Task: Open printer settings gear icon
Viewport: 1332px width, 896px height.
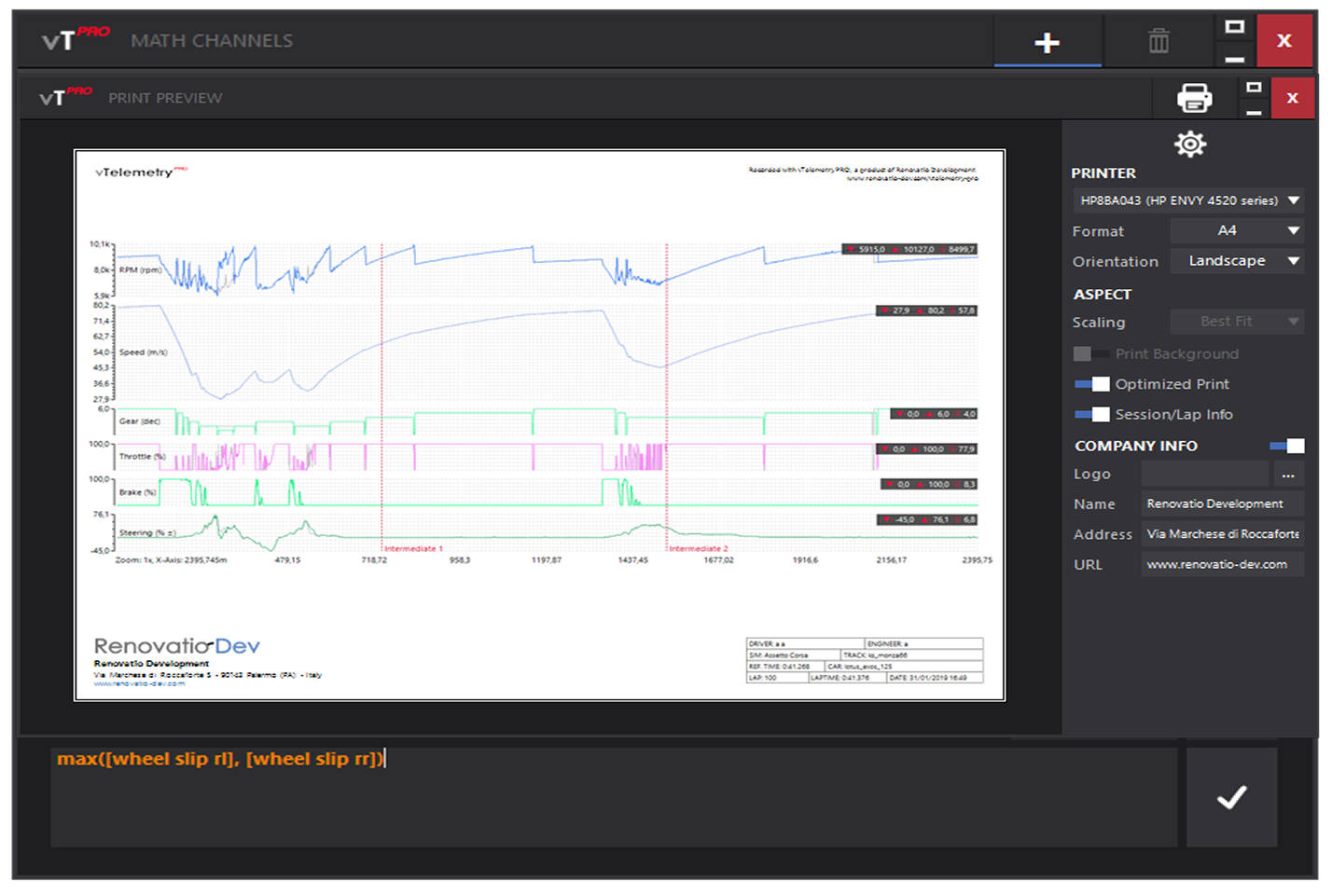Action: [x=1190, y=145]
